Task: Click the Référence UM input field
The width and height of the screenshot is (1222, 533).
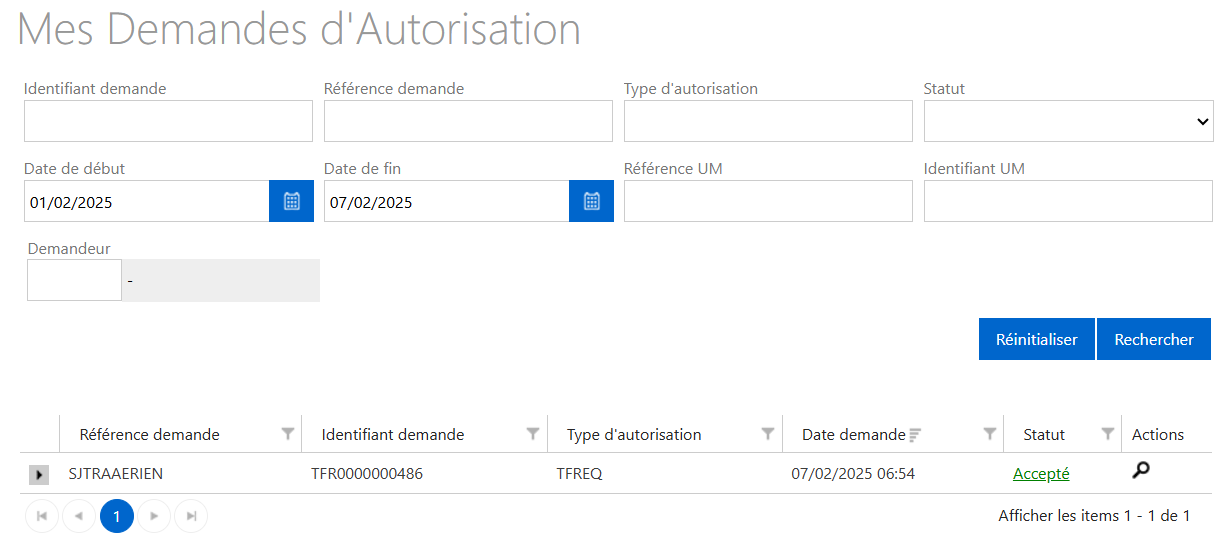Action: coord(768,201)
